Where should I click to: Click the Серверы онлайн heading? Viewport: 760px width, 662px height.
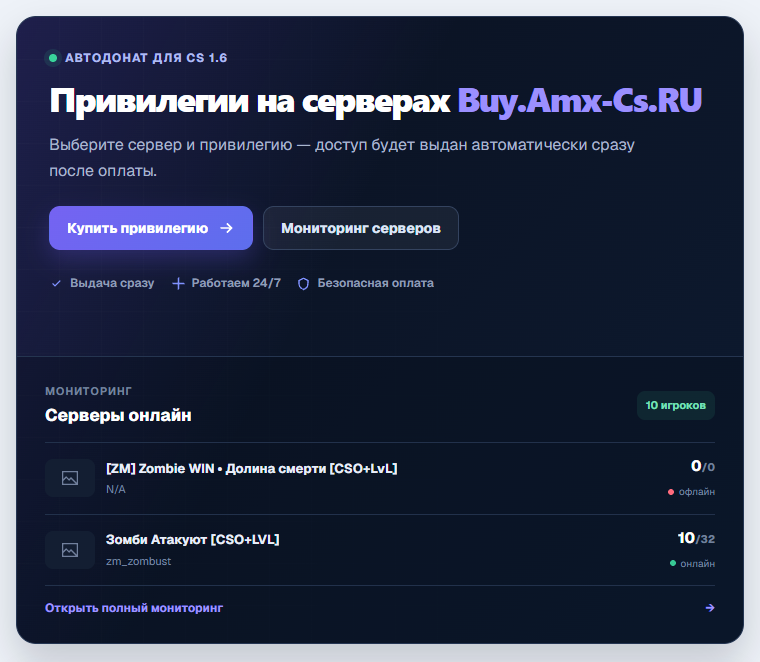coord(118,415)
